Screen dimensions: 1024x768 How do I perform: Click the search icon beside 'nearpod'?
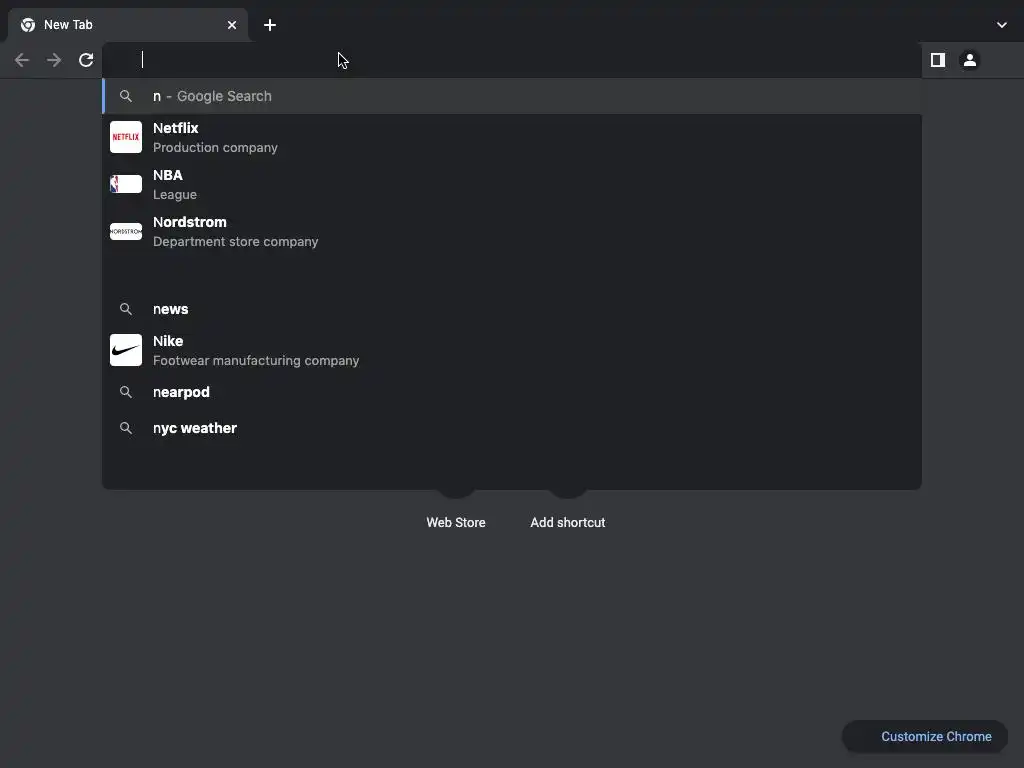point(126,392)
